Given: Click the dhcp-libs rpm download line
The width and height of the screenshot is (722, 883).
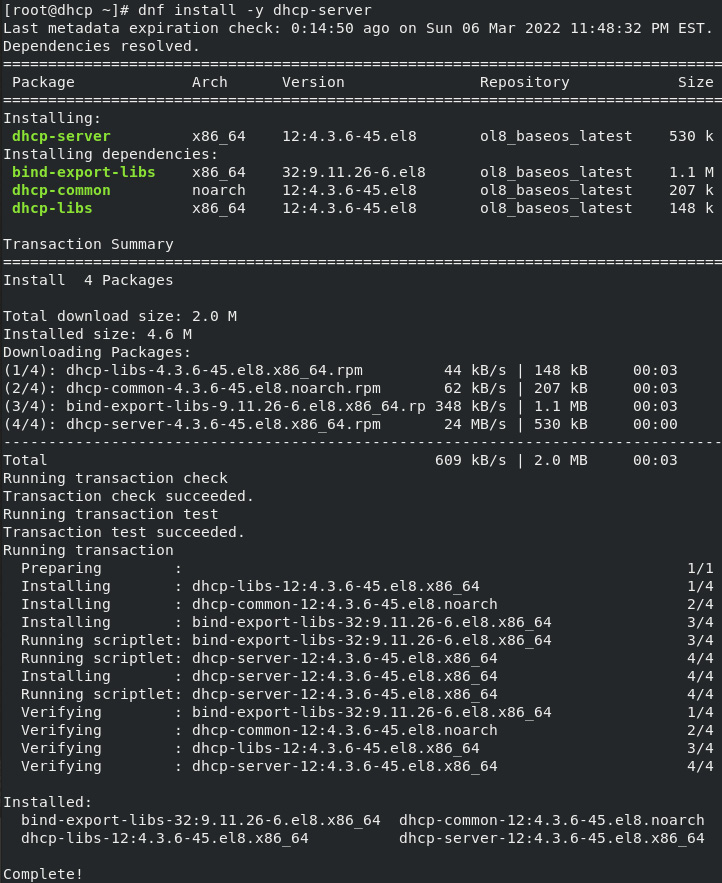Looking at the screenshot, I should pyautogui.click(x=340, y=371).
